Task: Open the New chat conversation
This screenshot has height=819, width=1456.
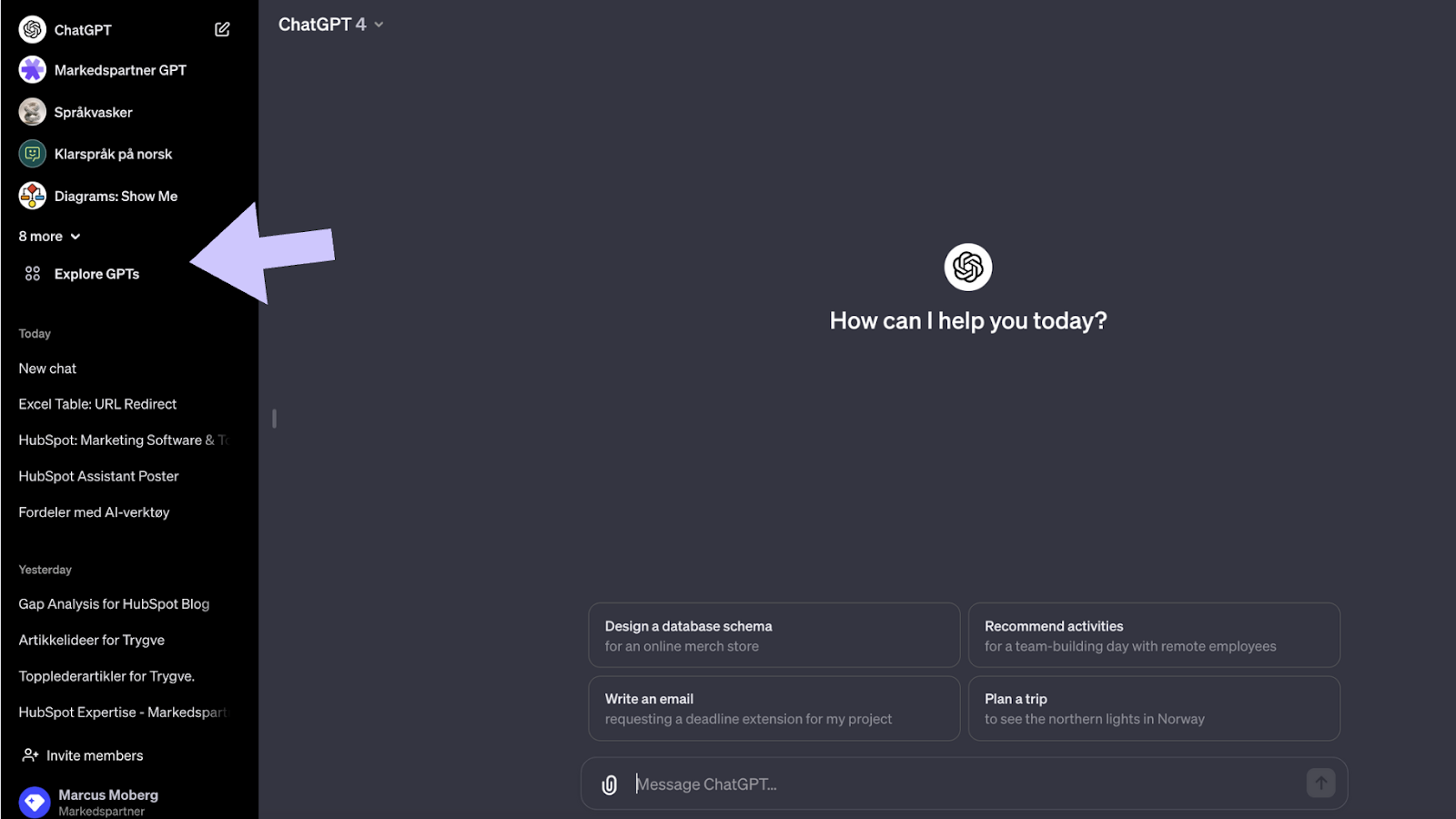Action: tap(47, 369)
